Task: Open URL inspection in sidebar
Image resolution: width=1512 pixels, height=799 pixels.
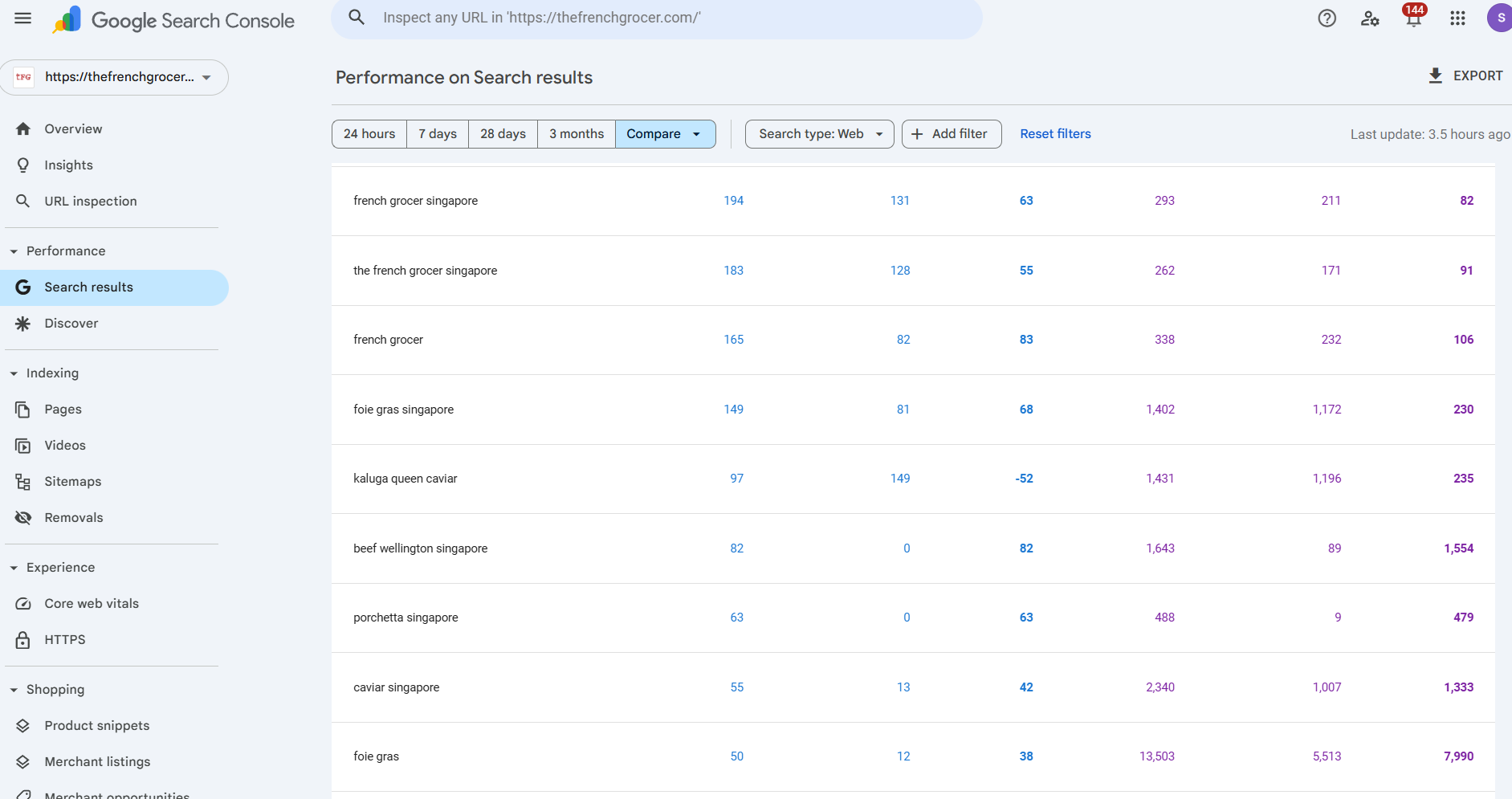Action: (x=90, y=202)
